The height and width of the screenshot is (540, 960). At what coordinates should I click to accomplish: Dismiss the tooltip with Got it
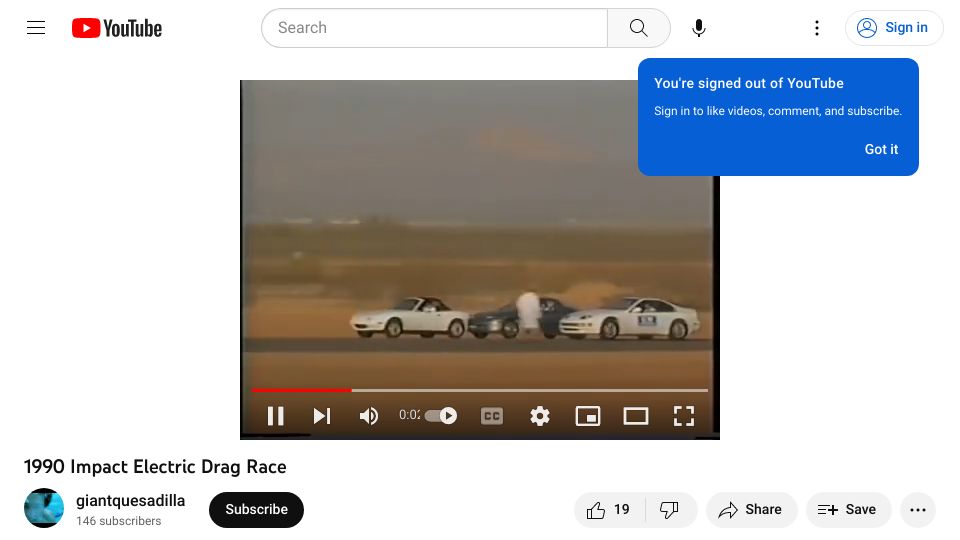(881, 149)
